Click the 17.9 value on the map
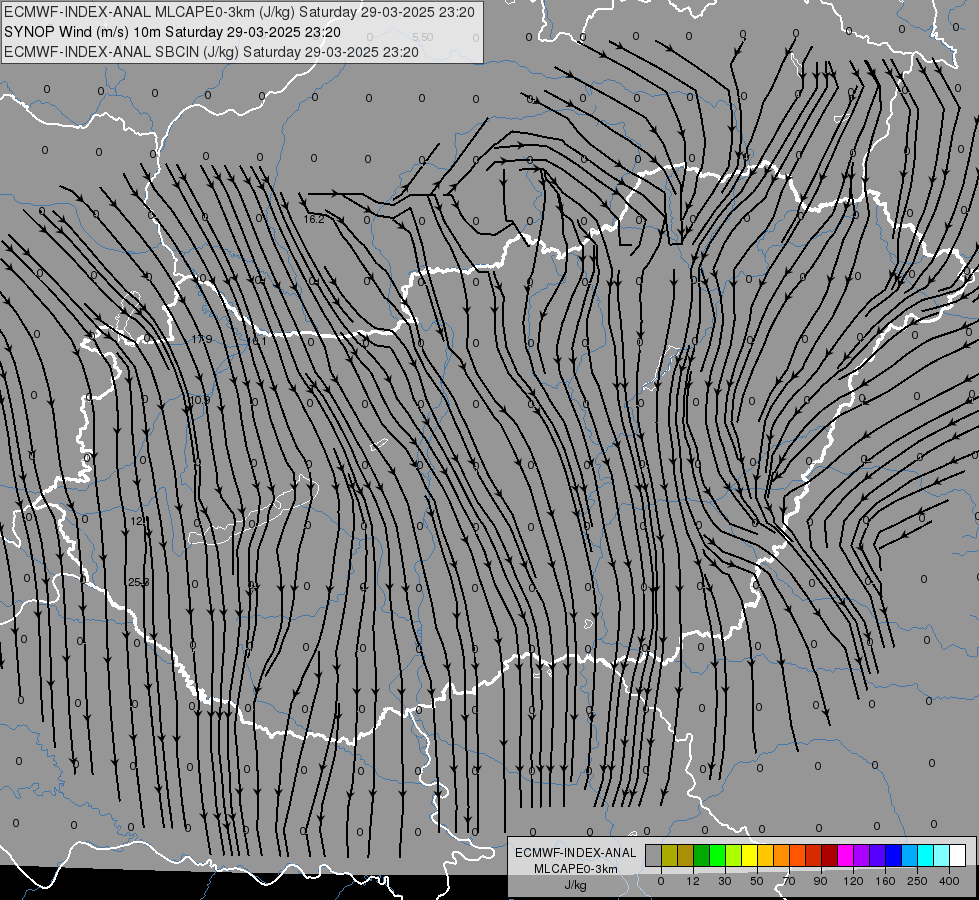The width and height of the screenshot is (979, 900). (x=202, y=340)
